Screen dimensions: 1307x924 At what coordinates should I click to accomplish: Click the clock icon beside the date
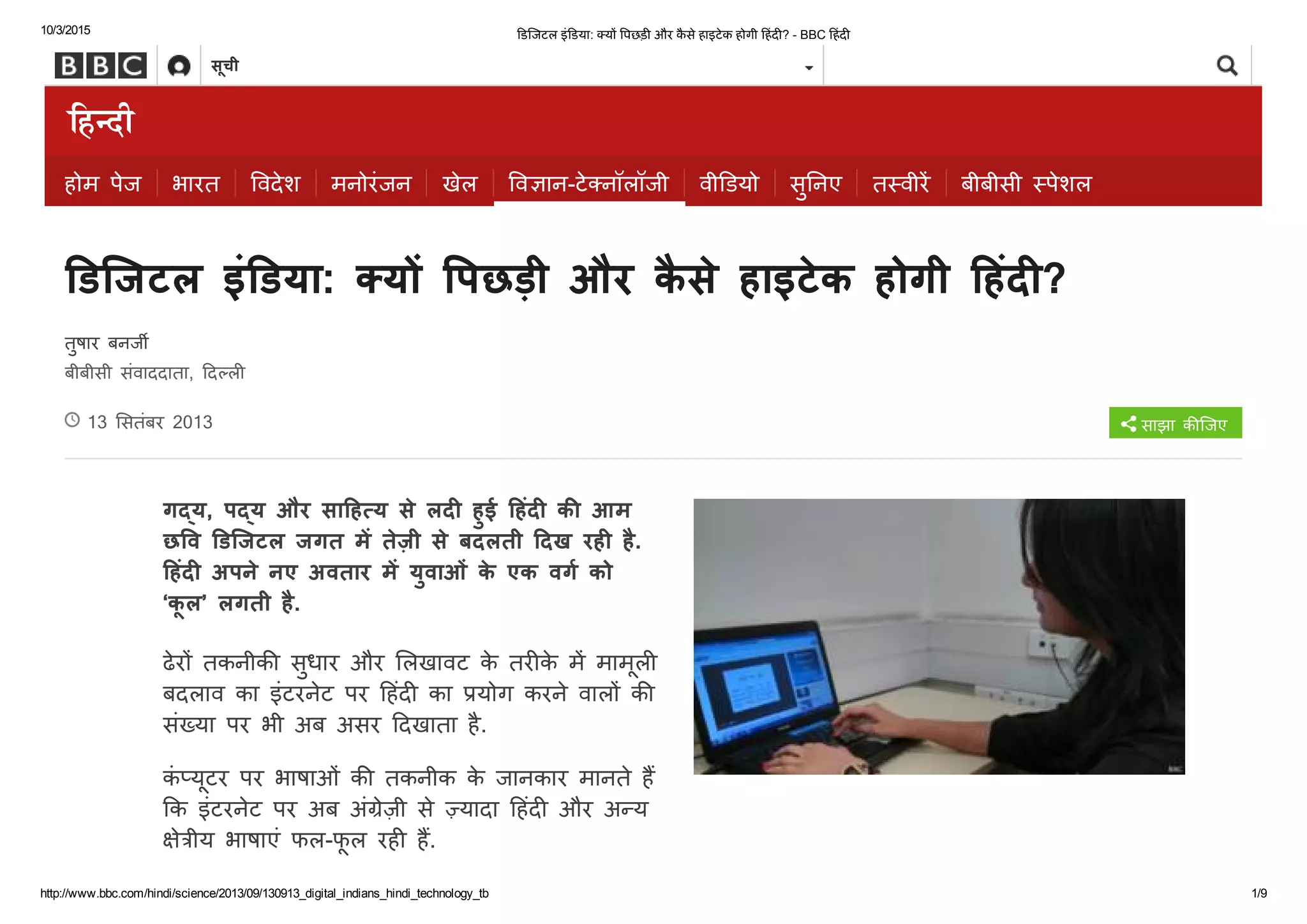(72, 421)
